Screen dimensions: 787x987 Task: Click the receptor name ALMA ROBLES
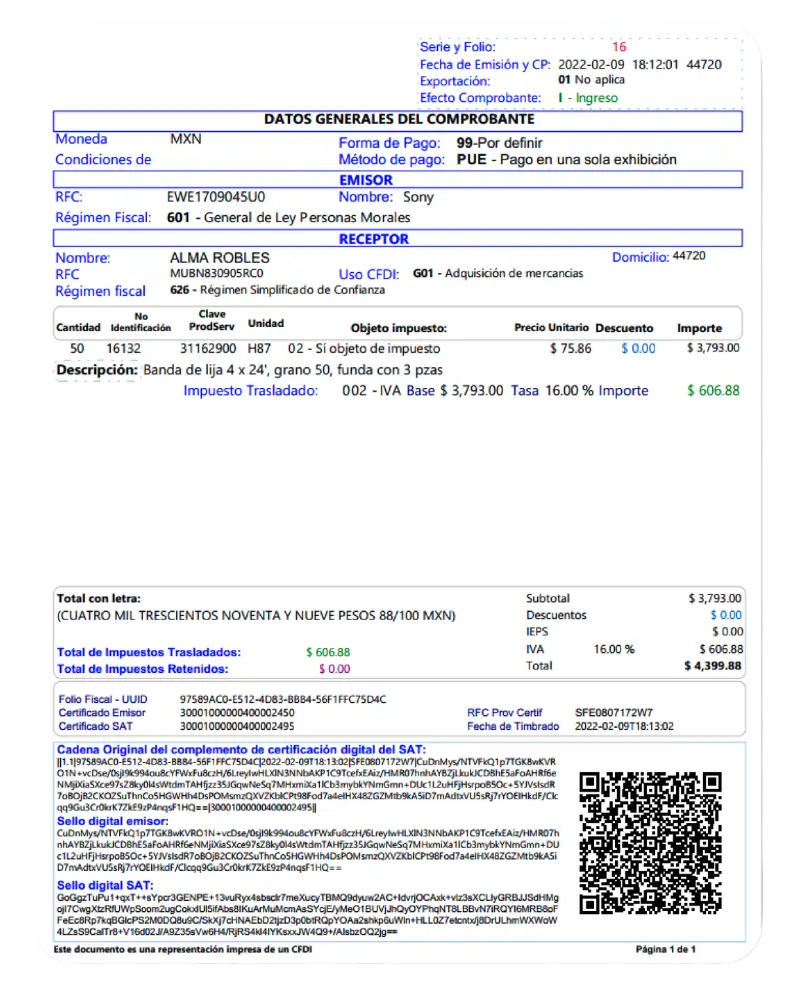(x=219, y=258)
